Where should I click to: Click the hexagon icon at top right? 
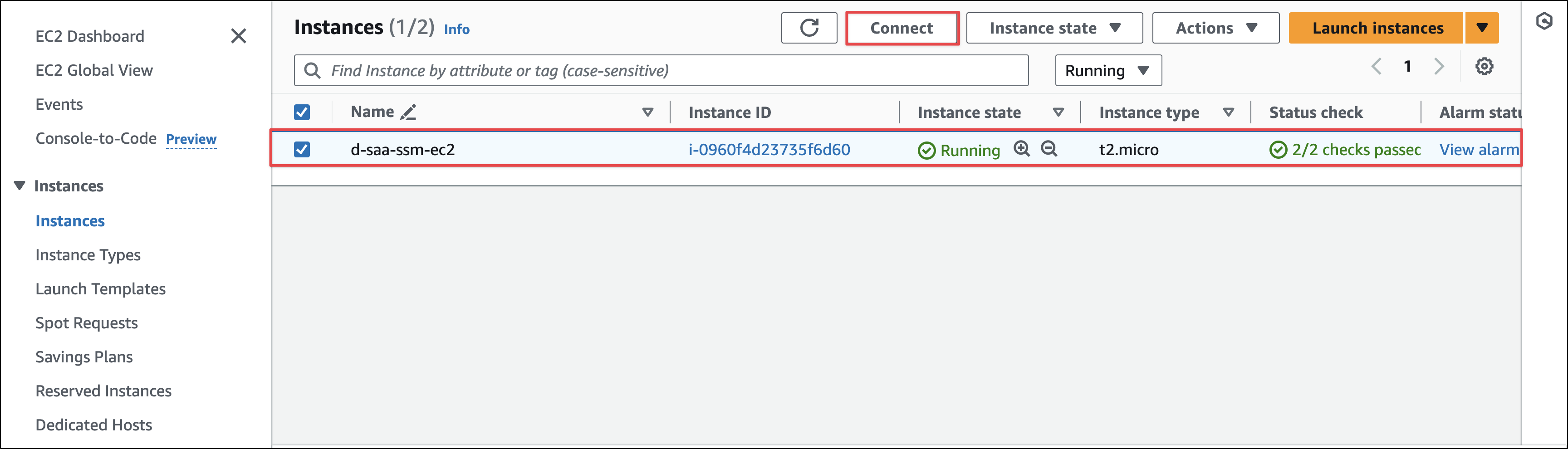click(1543, 21)
